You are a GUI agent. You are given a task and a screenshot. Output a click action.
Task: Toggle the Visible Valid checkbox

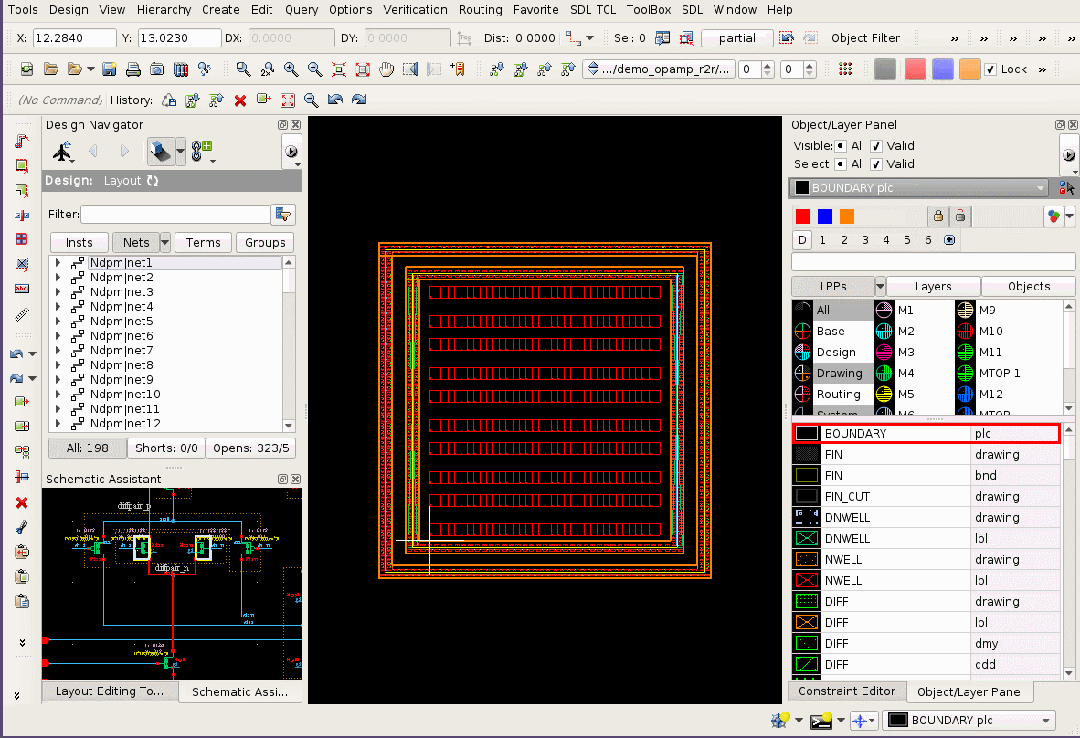pos(876,146)
